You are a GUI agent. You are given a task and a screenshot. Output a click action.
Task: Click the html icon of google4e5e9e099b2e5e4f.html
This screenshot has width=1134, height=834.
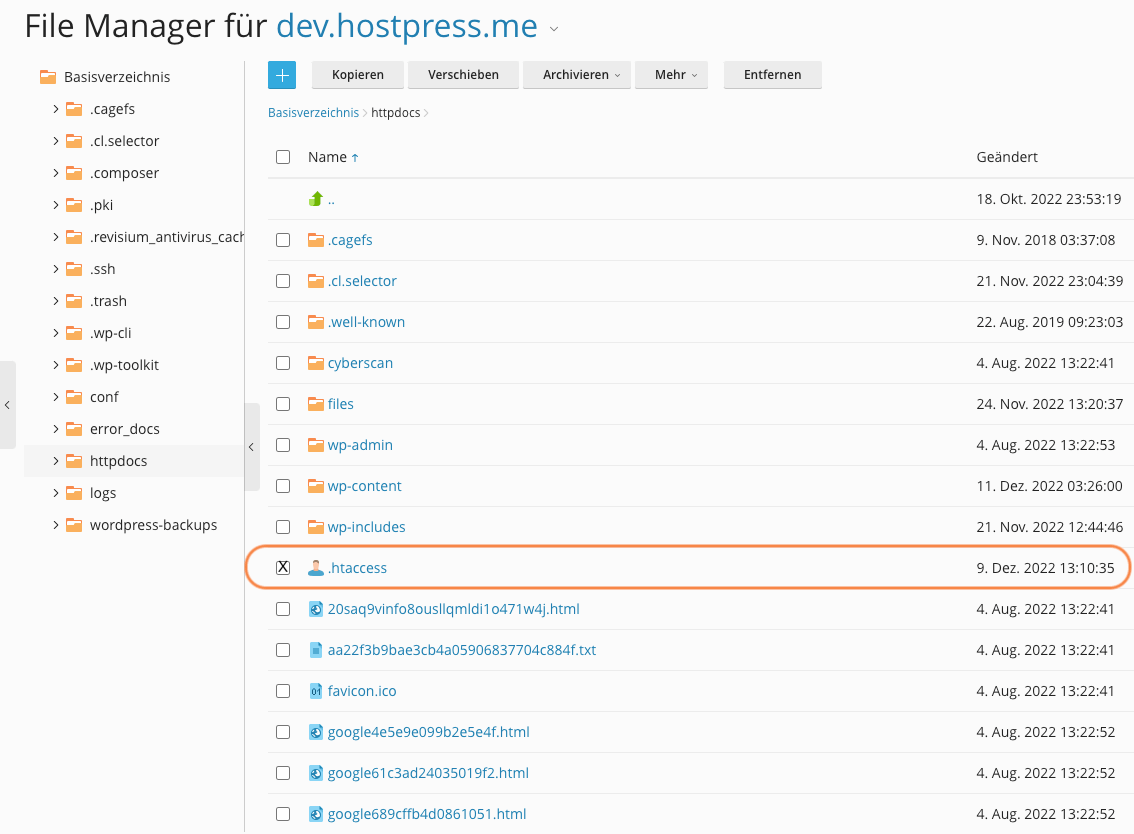(316, 732)
